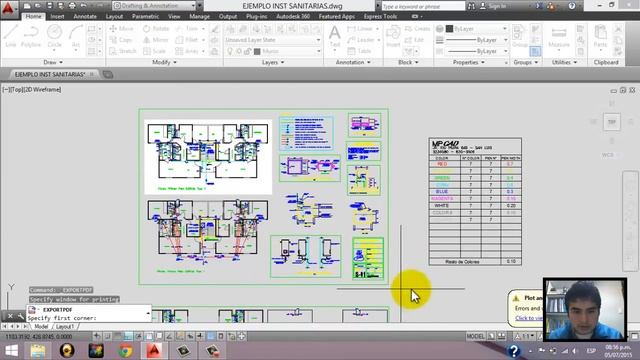
Task: Click the ViewCube TOP face
Action: pos(611,122)
